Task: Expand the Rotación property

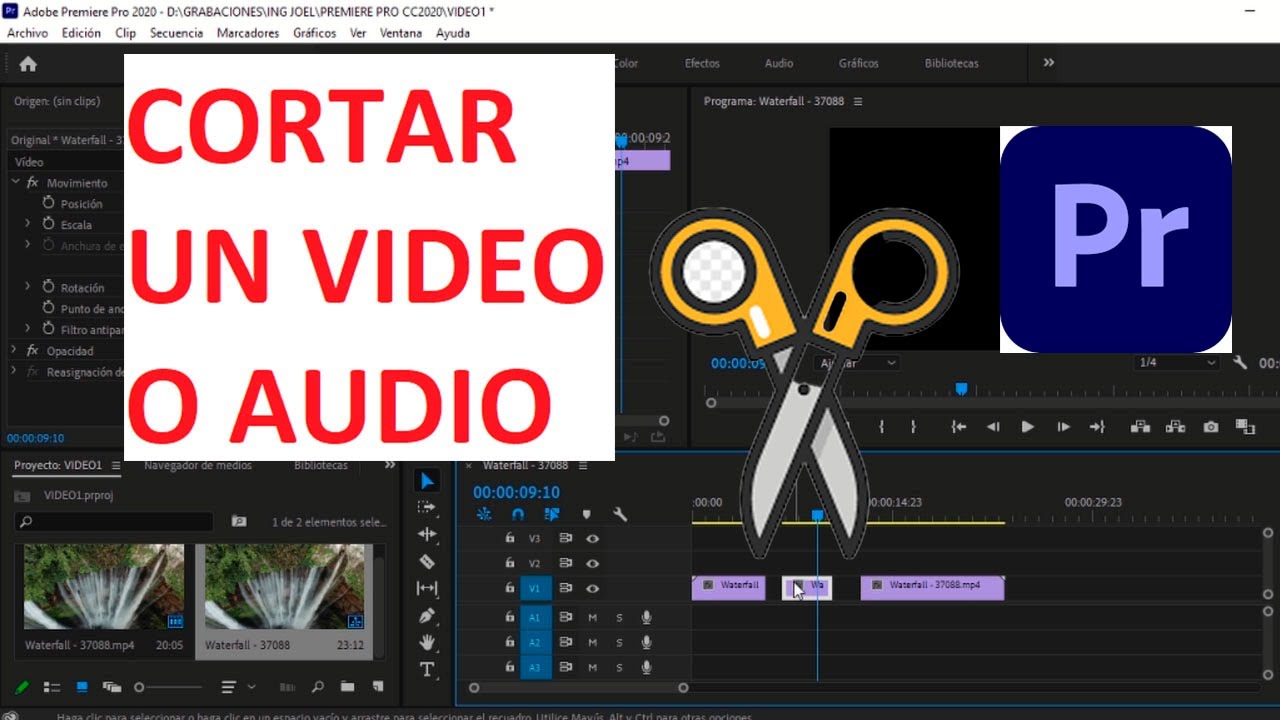Action: tap(28, 287)
